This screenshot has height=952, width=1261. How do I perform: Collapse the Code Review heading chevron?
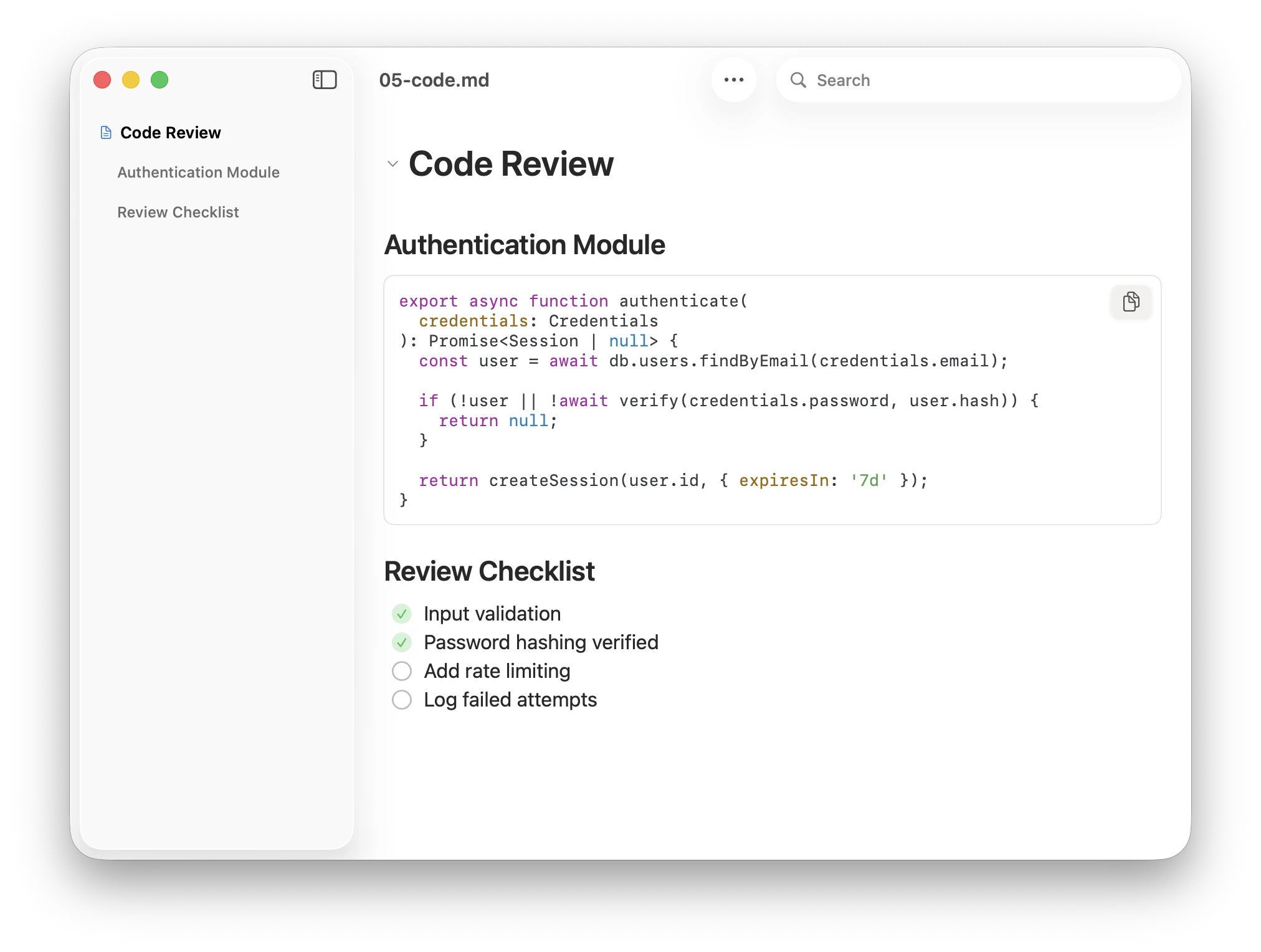393,164
